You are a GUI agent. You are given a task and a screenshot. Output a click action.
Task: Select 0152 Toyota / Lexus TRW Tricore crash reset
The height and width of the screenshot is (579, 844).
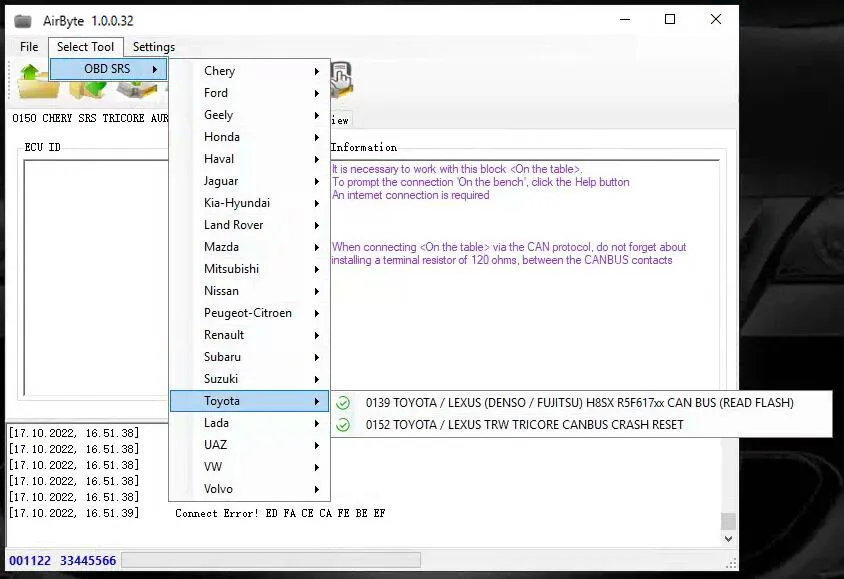tap(524, 425)
